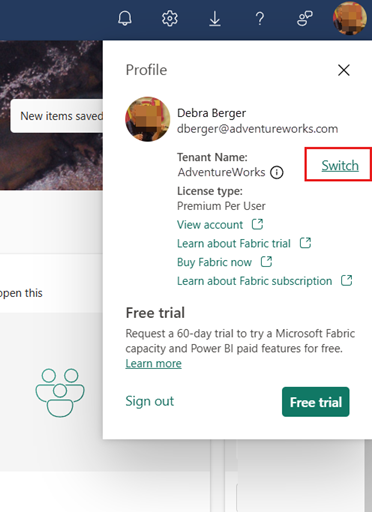Viewport: 372px width, 512px height.
Task: Open the Buy Fabric now link
Action: pos(214,262)
